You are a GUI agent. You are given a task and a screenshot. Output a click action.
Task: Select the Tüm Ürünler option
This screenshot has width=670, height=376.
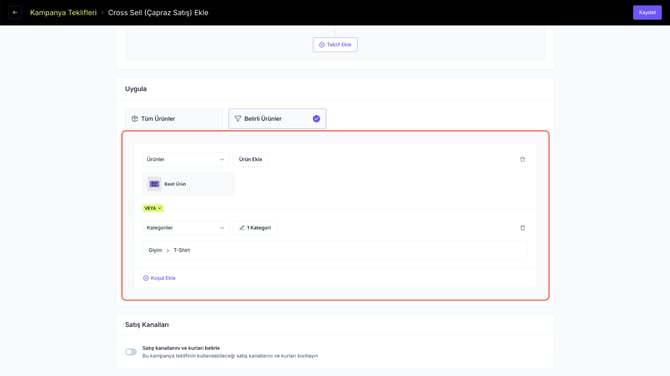click(x=174, y=119)
